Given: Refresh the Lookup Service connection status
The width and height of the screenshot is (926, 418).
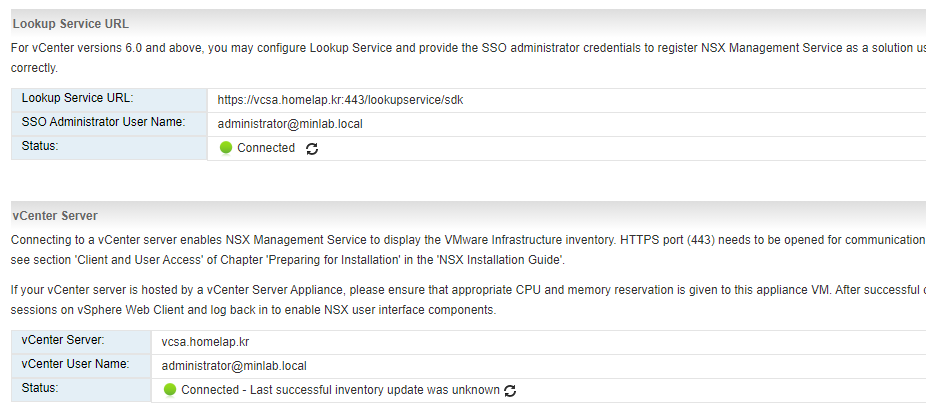Looking at the screenshot, I should point(312,149).
